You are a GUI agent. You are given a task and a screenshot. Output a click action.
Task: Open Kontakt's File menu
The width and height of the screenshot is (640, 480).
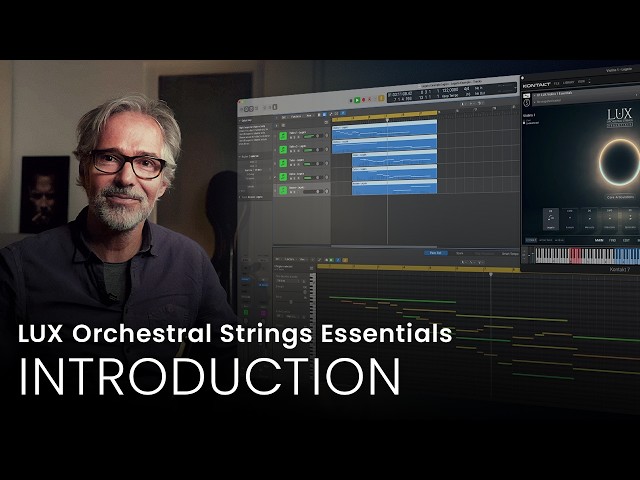coord(556,84)
